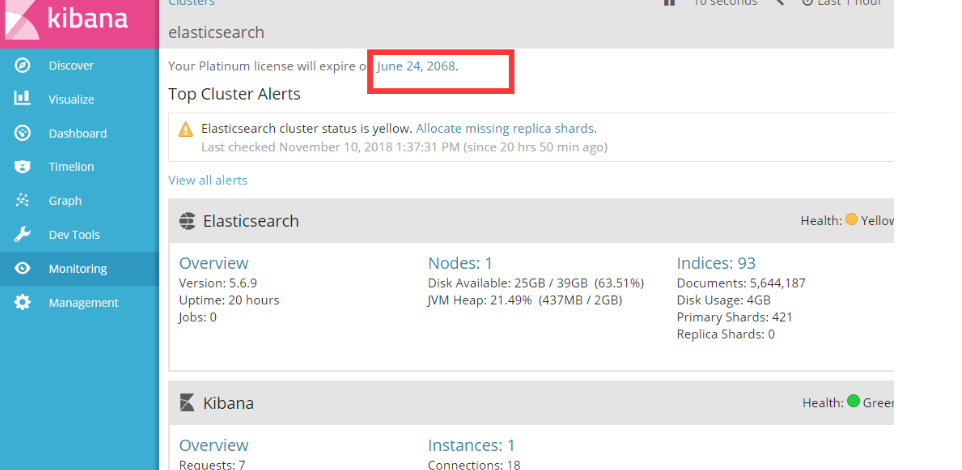Screen dimensions: 962x470
Task: Click the Discover compass icon
Action: tap(22, 66)
